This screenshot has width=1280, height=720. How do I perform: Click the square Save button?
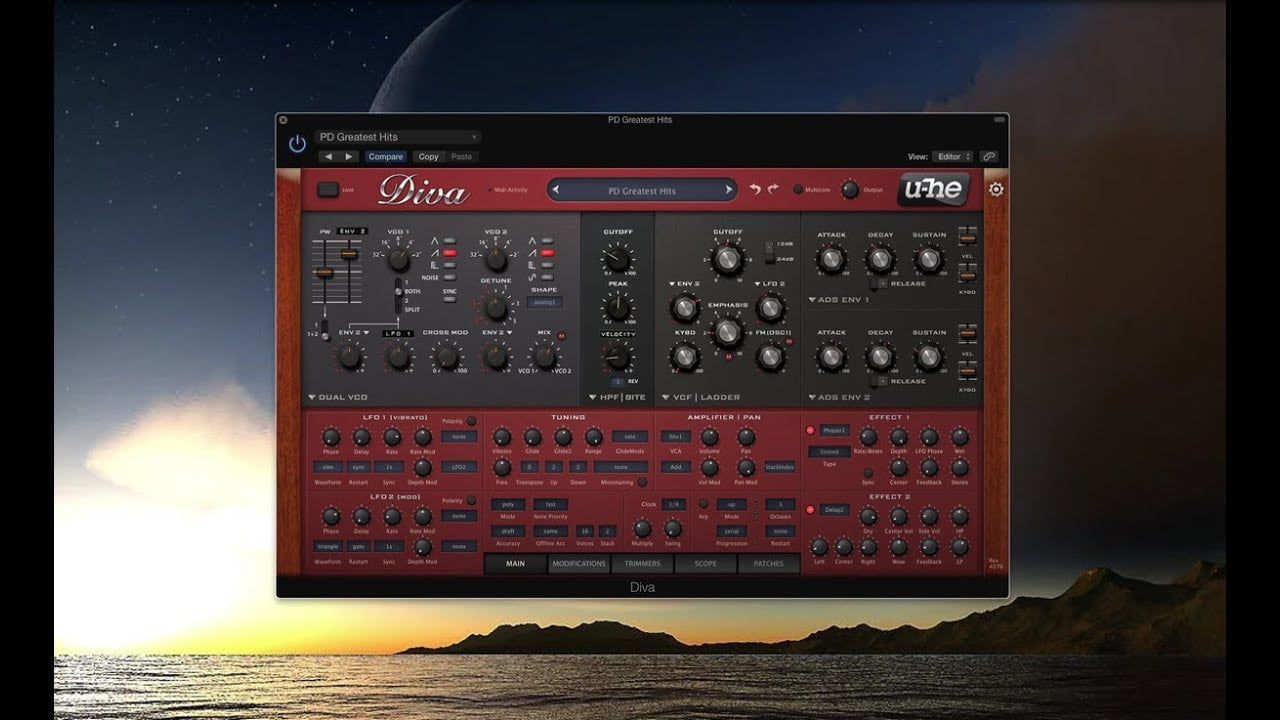pos(327,189)
